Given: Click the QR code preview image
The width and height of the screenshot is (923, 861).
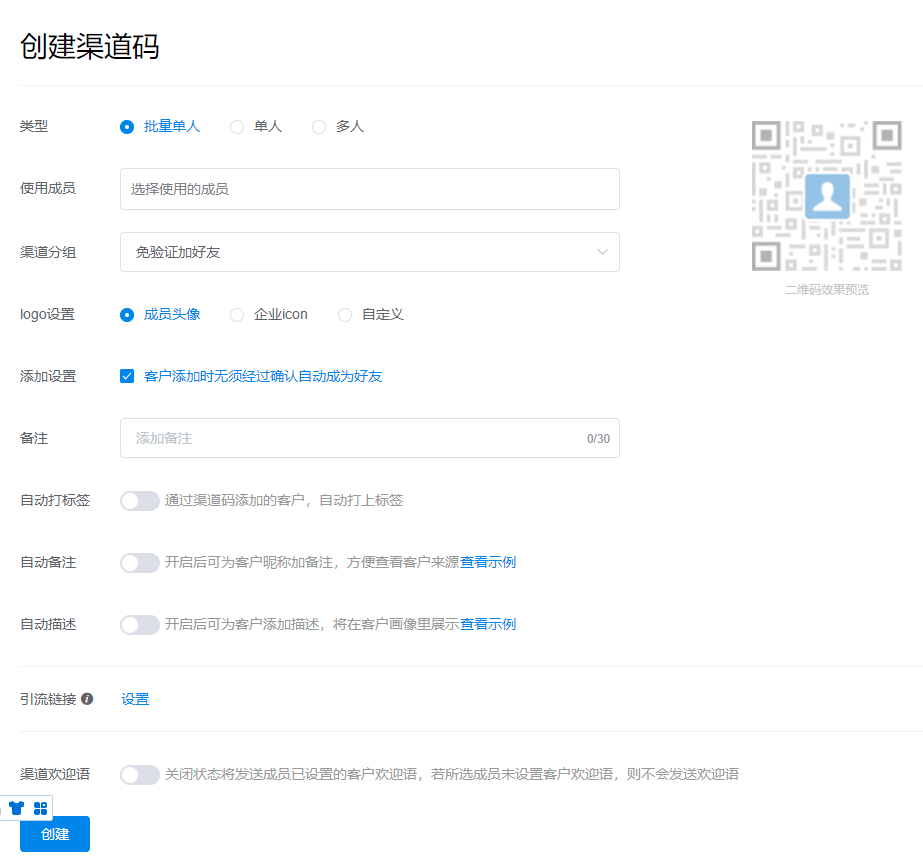Looking at the screenshot, I should (x=826, y=196).
